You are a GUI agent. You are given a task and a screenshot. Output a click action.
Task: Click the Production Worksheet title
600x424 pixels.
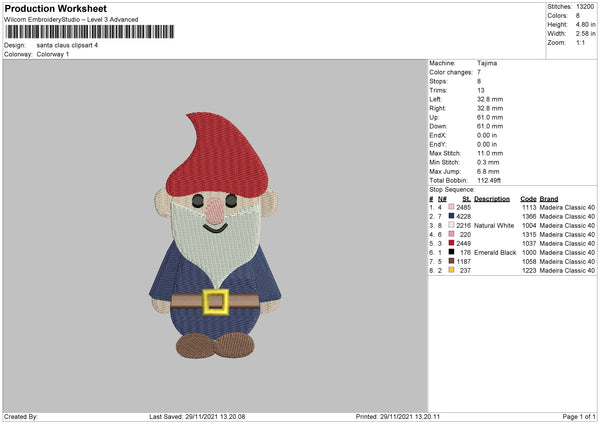tap(55, 8)
